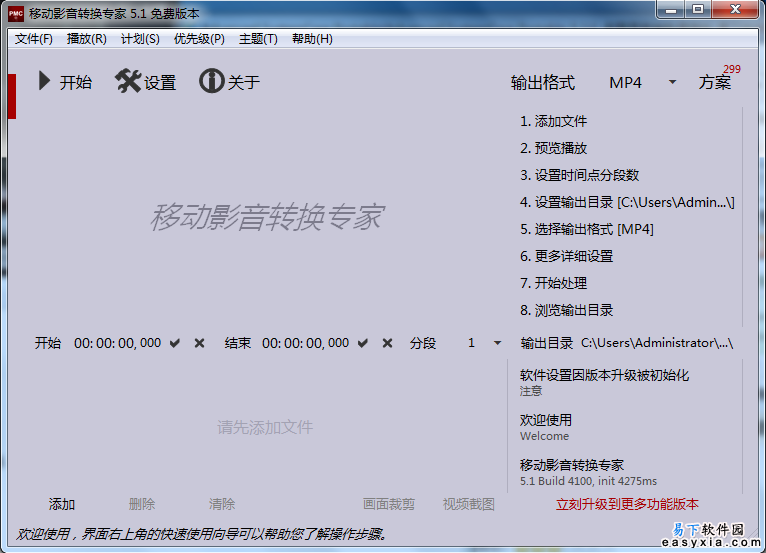Viewport: 766px width, 553px height.
Task: Confirm end time with its checkmark icon
Action: point(364,343)
